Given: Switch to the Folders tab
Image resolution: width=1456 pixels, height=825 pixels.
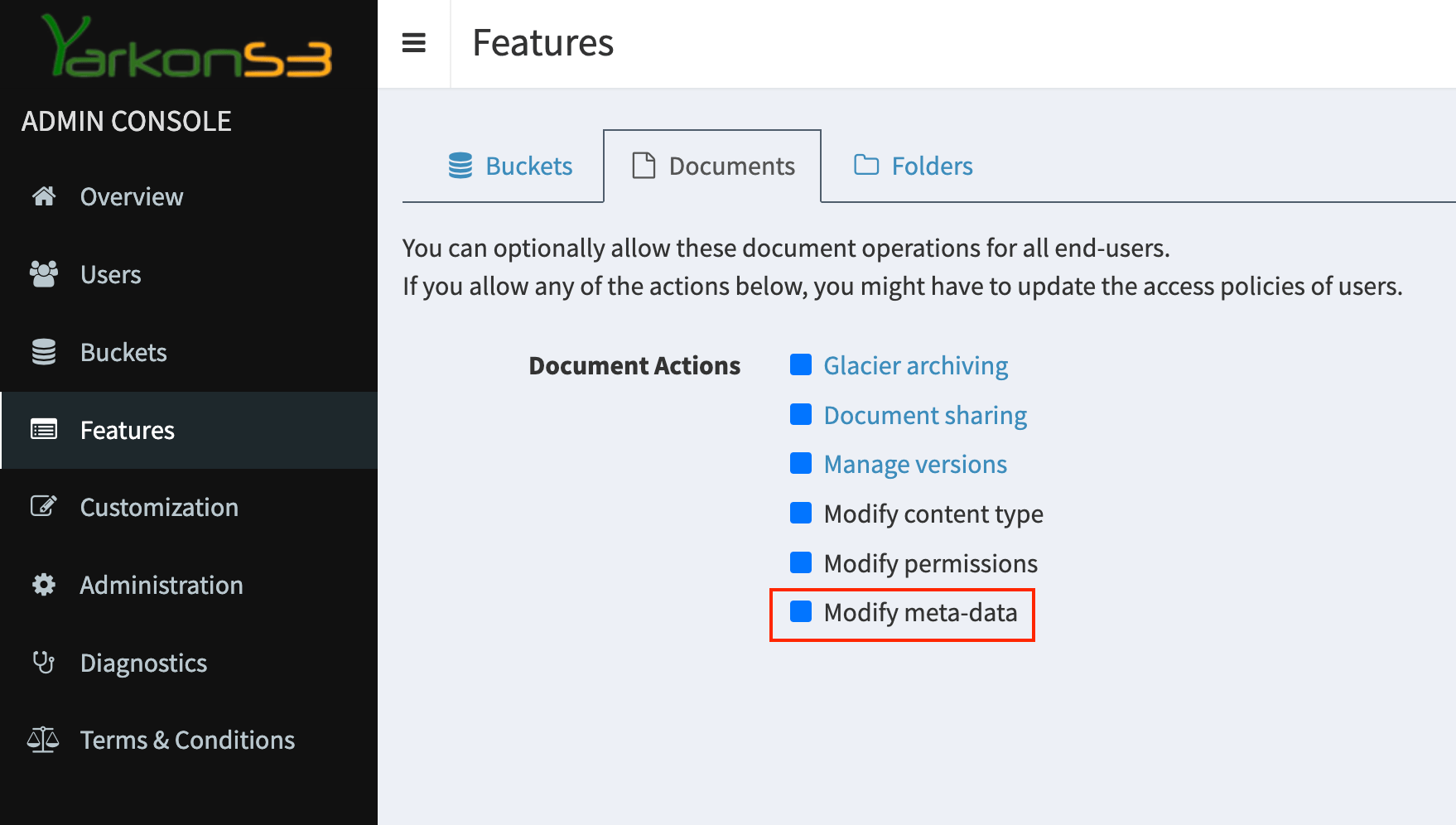Looking at the screenshot, I should 913,166.
